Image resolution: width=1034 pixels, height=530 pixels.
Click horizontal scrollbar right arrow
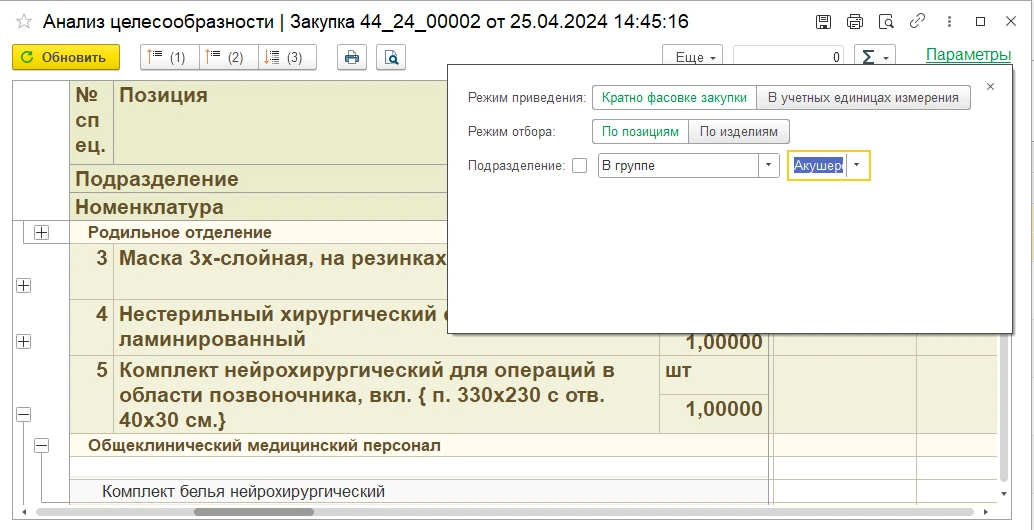tap(987, 512)
